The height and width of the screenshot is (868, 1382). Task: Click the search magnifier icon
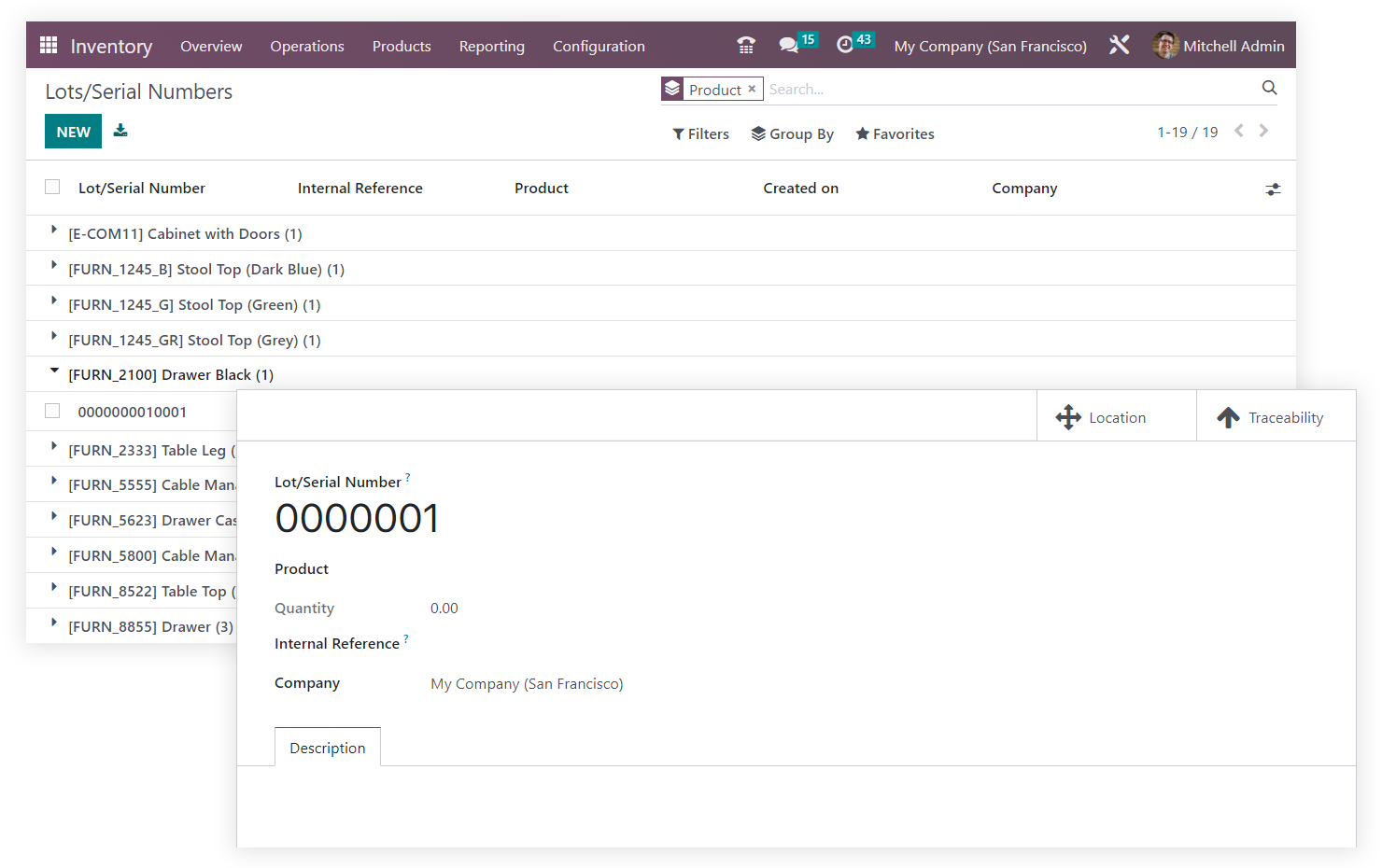(x=1269, y=88)
